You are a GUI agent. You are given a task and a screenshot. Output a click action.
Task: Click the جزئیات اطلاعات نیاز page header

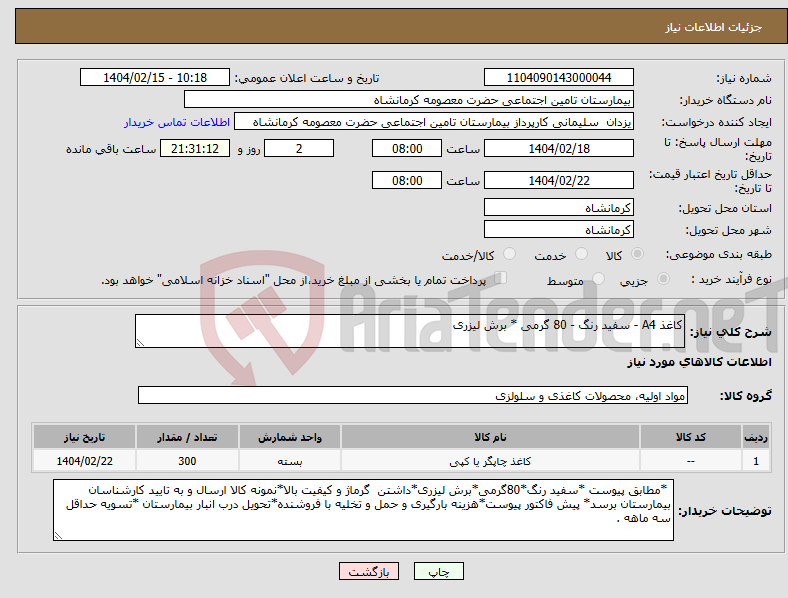click(x=714, y=27)
